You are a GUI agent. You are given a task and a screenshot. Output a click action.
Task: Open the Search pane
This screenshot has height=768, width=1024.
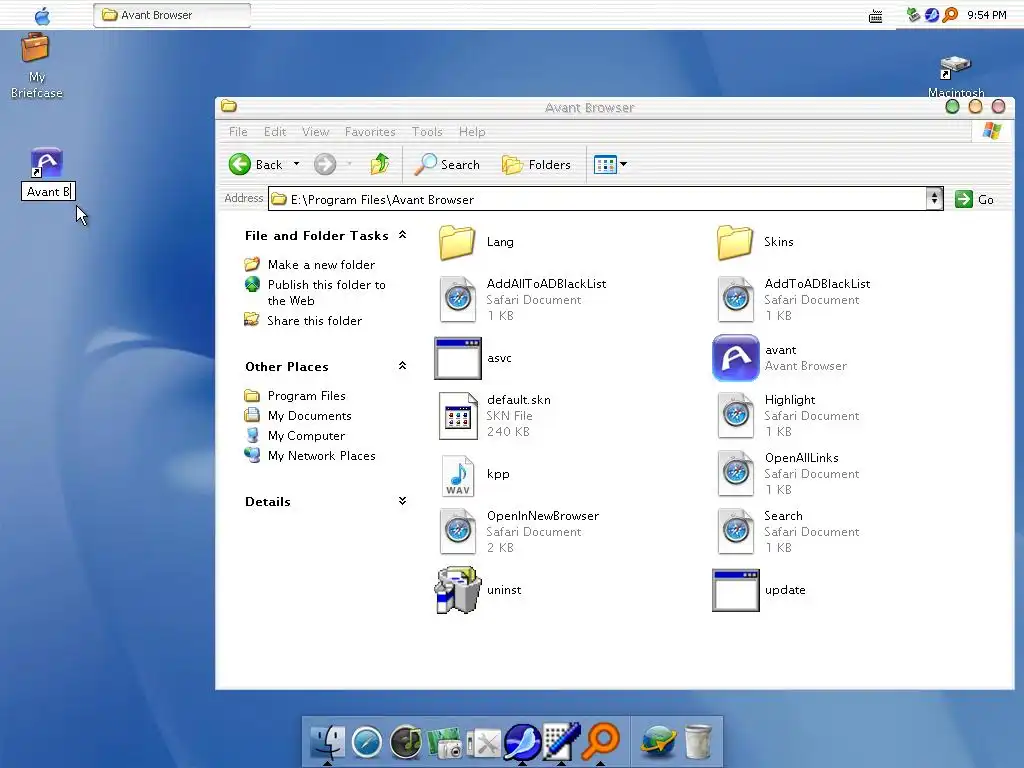pos(447,165)
